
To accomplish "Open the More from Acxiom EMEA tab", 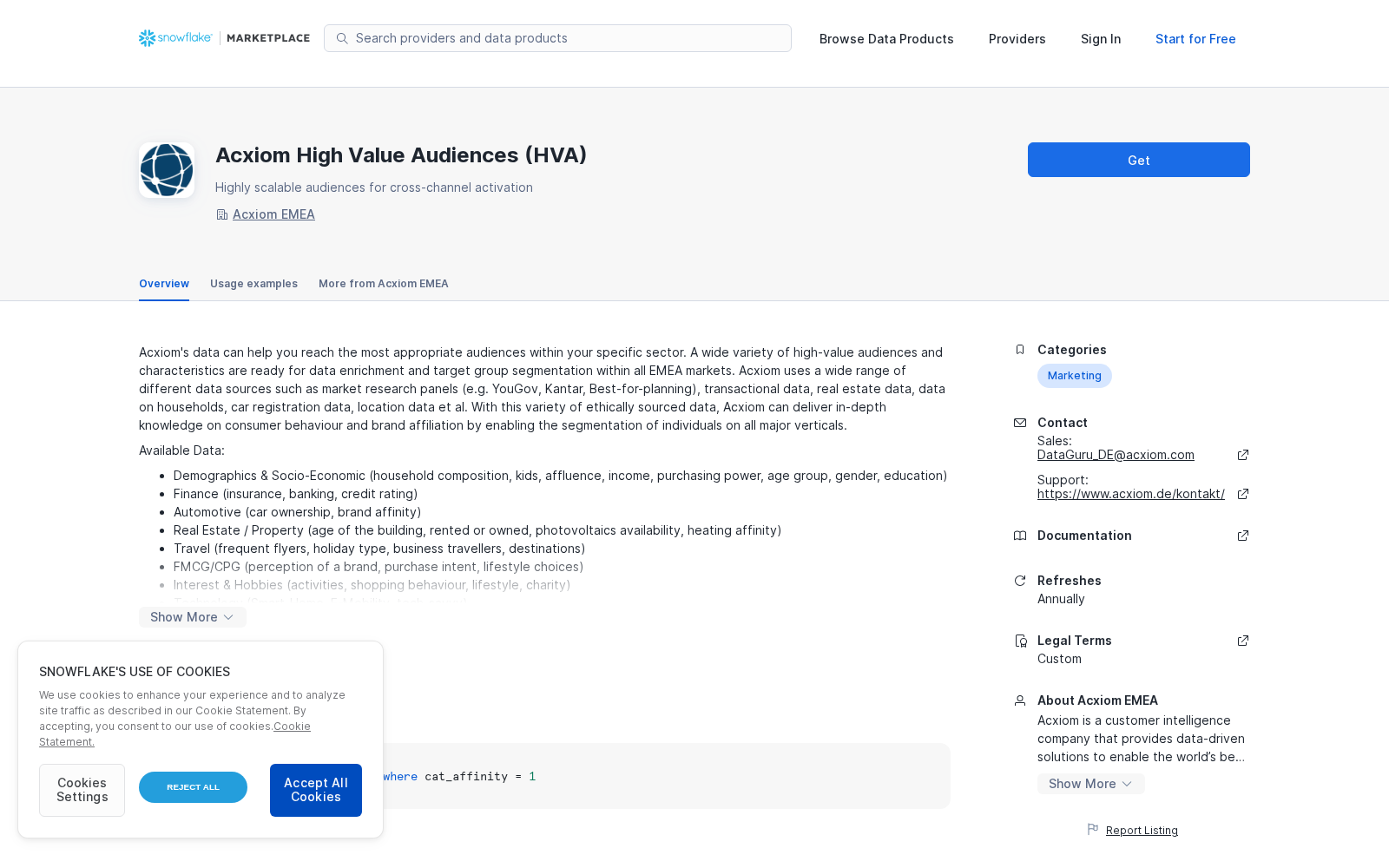I will coord(384,284).
